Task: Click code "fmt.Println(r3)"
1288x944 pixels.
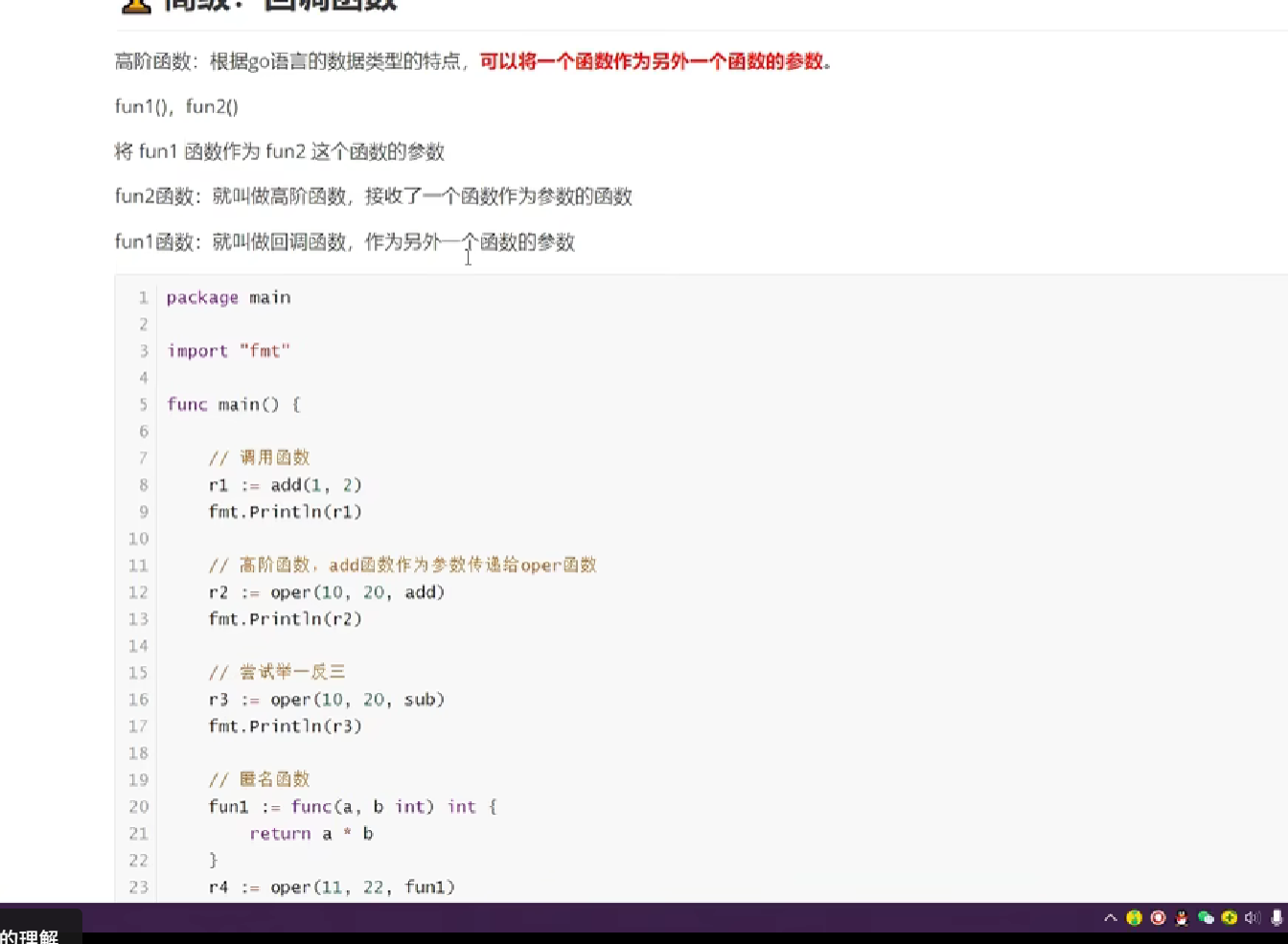Action: point(286,726)
